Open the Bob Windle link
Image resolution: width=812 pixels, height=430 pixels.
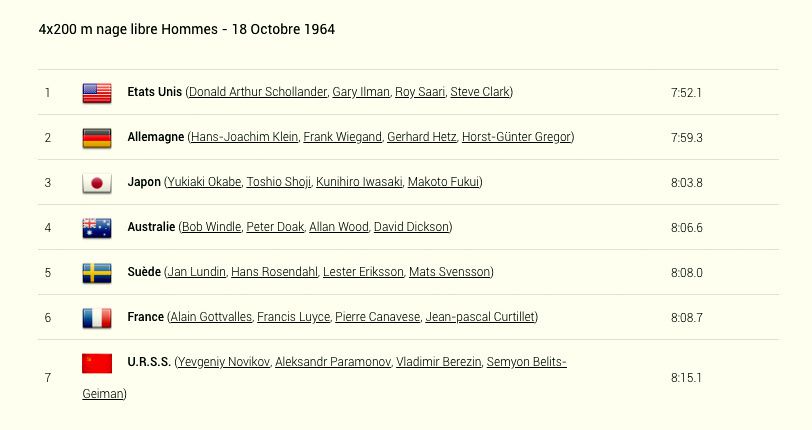point(212,227)
